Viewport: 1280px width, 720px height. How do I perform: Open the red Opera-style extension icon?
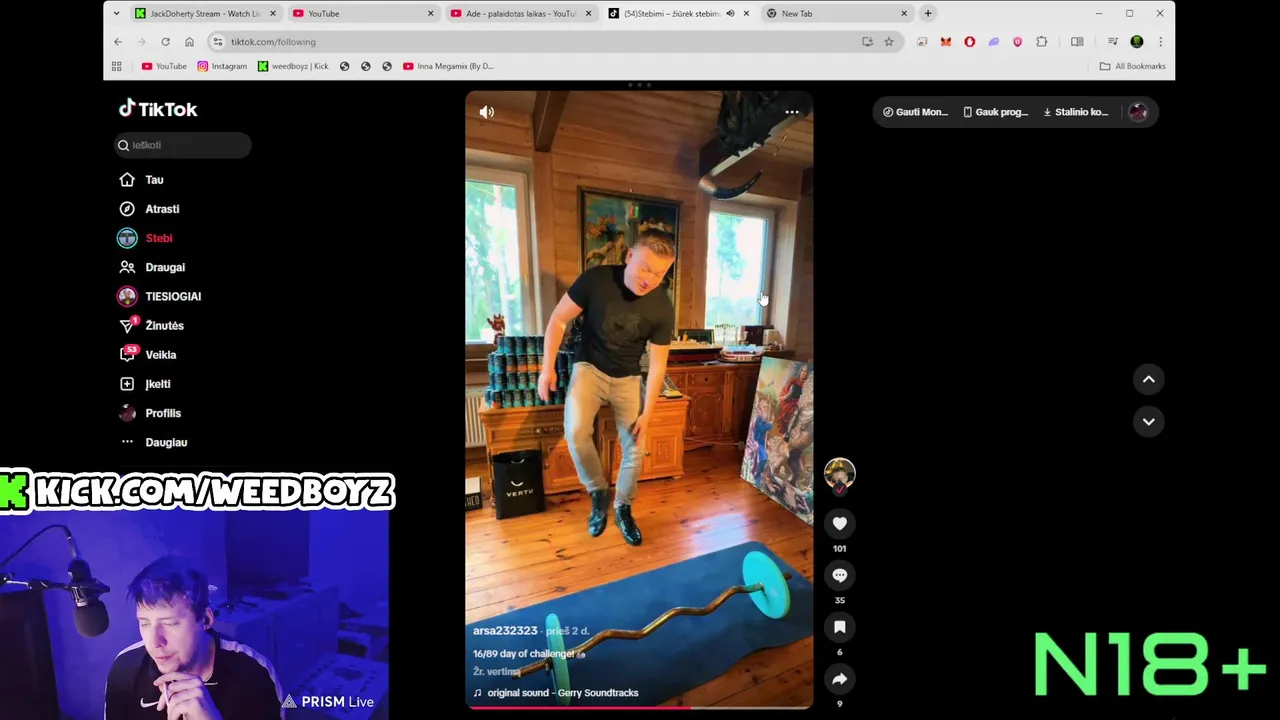(x=969, y=42)
